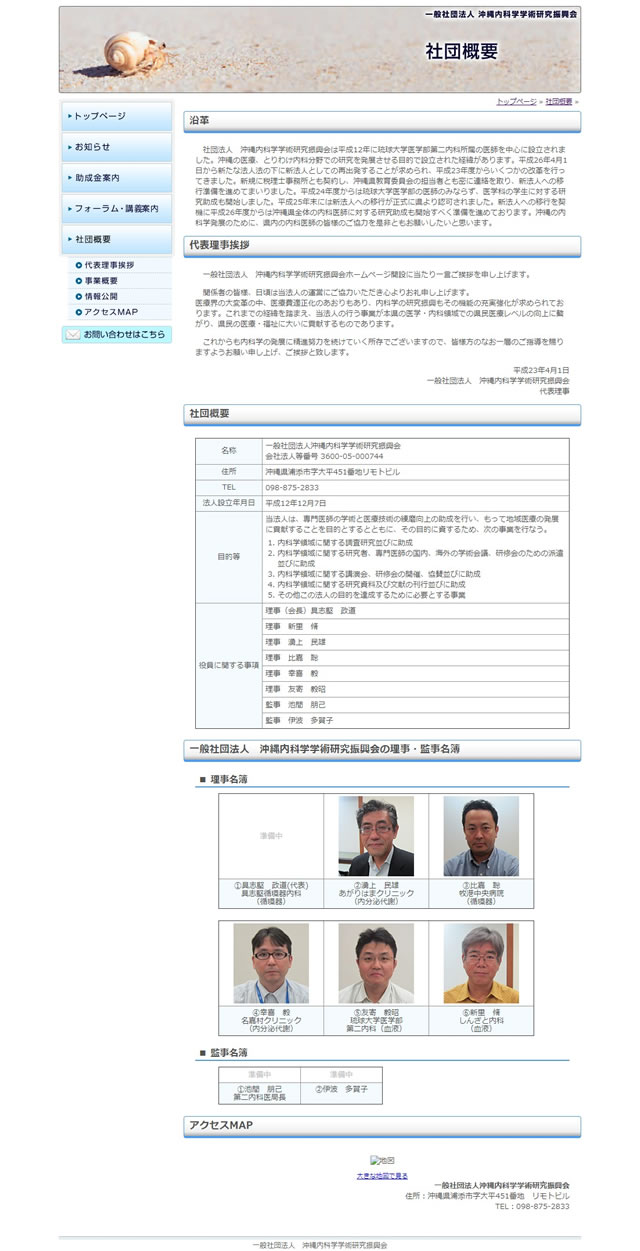Click the 社団概要 breadcrumb link
Viewport: 640px width, 1251px height.
[x=559, y=102]
